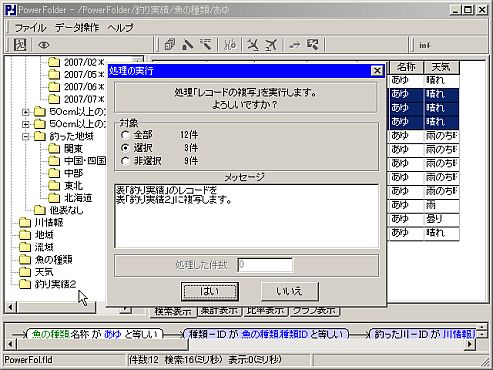Open the データ操作 menu
This screenshot has height=370, width=493.
tap(77, 27)
